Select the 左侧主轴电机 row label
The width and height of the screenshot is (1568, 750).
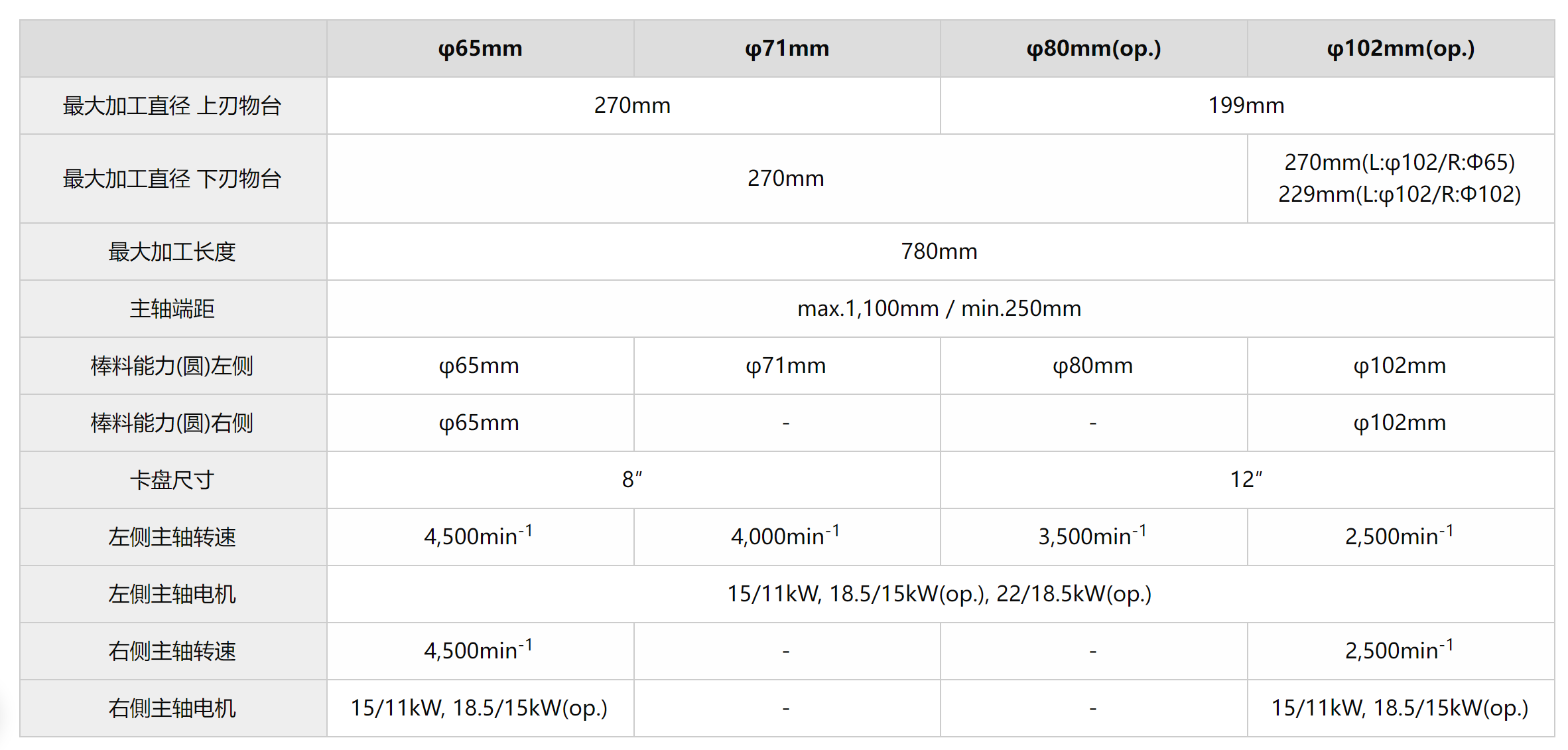tap(172, 594)
